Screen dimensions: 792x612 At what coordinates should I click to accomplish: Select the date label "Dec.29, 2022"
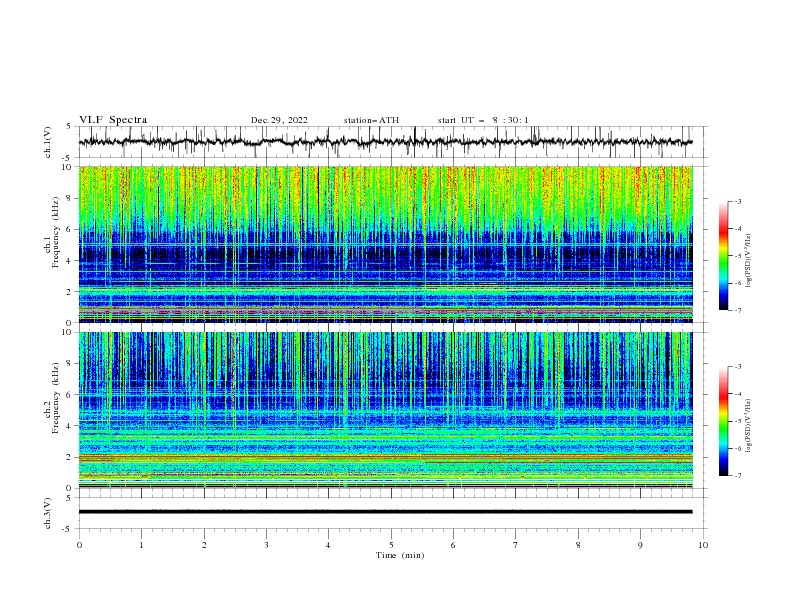pyautogui.click(x=279, y=120)
